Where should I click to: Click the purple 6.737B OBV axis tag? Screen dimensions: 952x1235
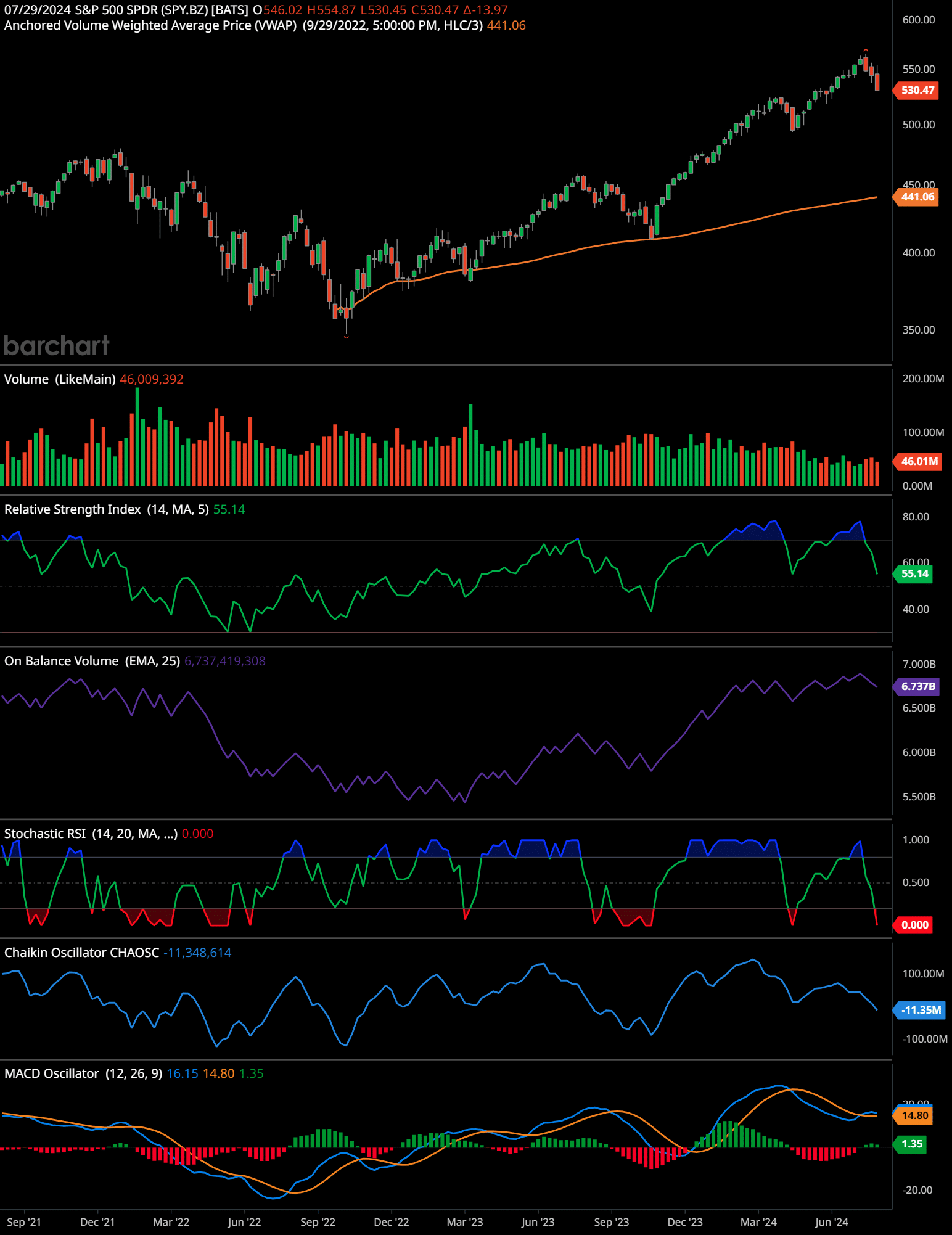coord(917,686)
